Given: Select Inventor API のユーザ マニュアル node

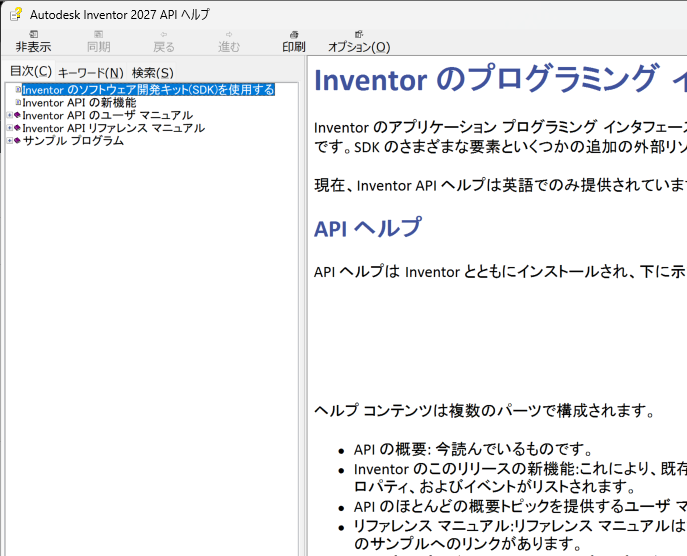Looking at the screenshot, I should pyautogui.click(x=107, y=115).
